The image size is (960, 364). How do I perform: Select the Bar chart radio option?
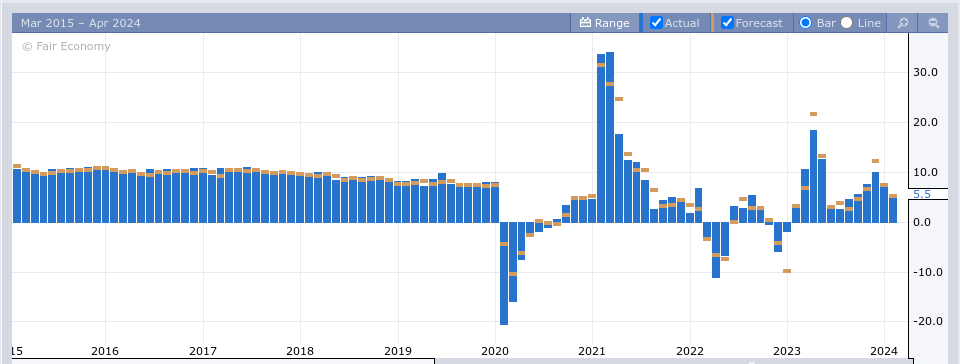click(806, 23)
